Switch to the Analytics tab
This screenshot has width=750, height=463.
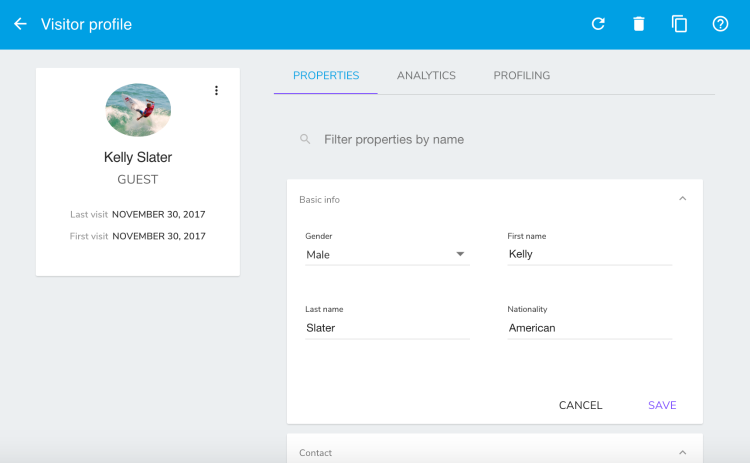click(x=426, y=76)
